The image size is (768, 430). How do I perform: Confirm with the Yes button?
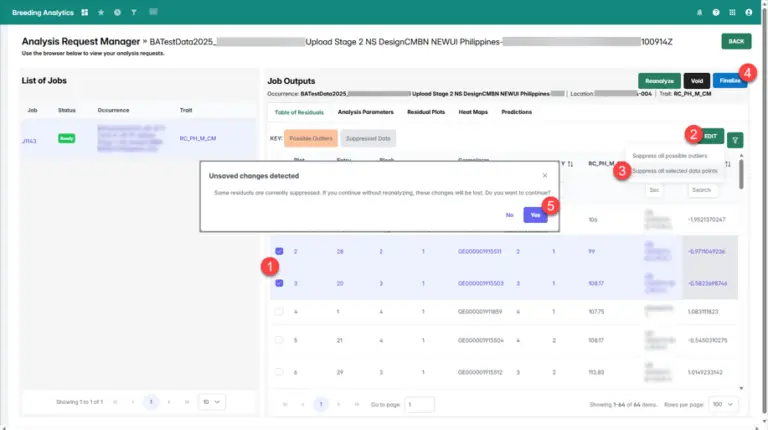pos(536,214)
